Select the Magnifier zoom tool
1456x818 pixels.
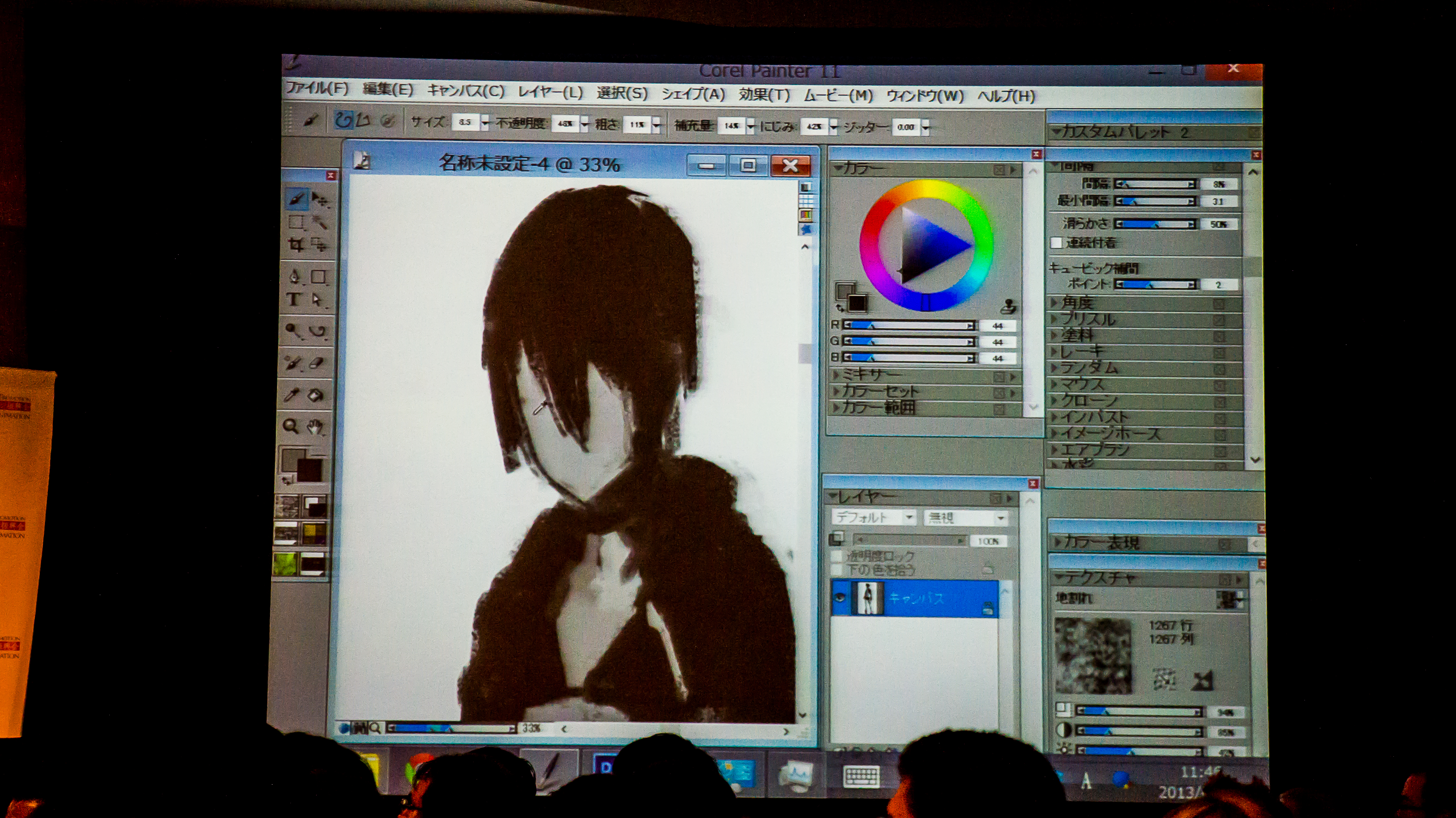pos(290,426)
